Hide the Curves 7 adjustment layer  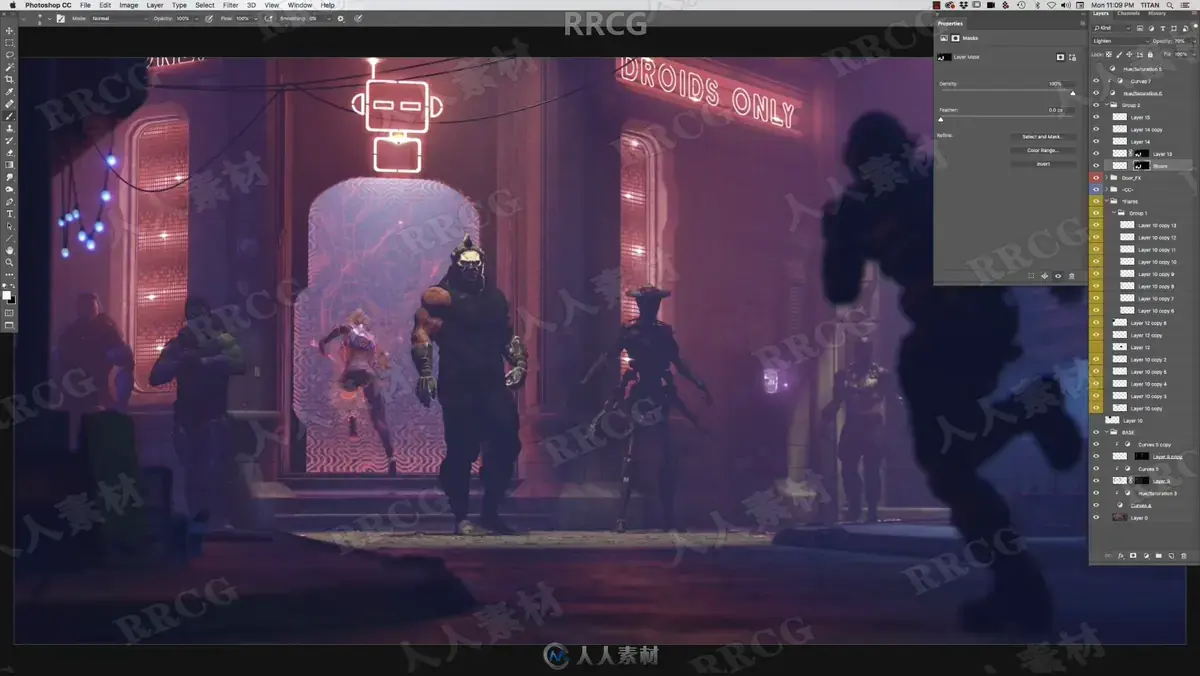coord(1096,81)
